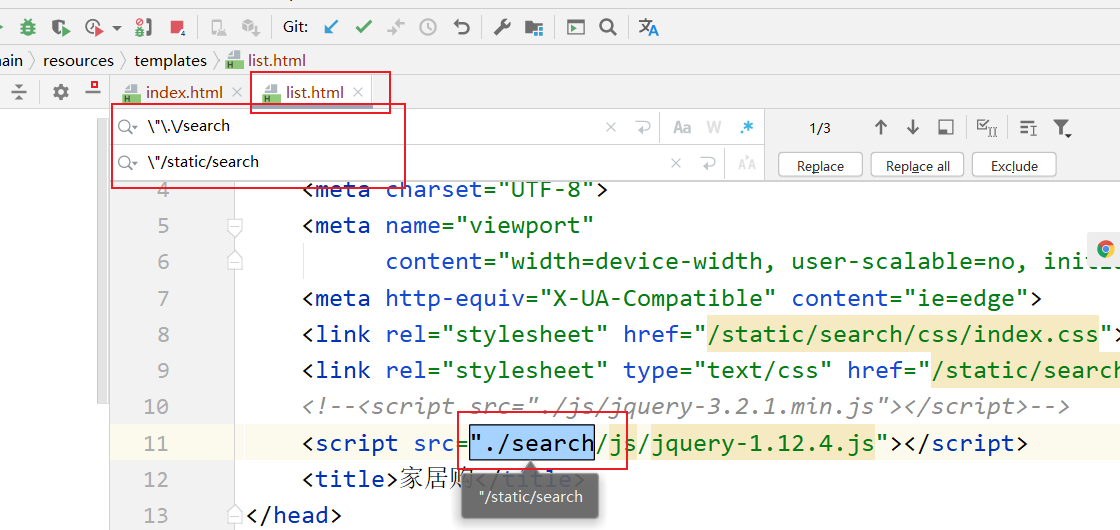
Task: Toggle Words (W) match option
Action: [714, 127]
